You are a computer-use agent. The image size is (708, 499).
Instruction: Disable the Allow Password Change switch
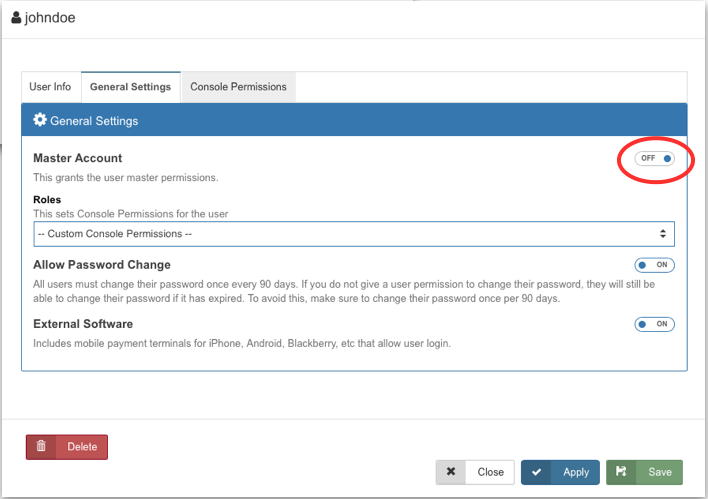(655, 265)
